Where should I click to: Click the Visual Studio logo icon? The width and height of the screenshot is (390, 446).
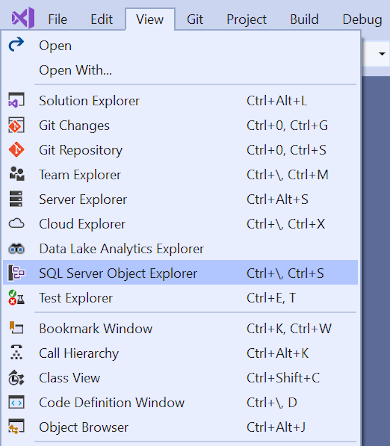23,18
